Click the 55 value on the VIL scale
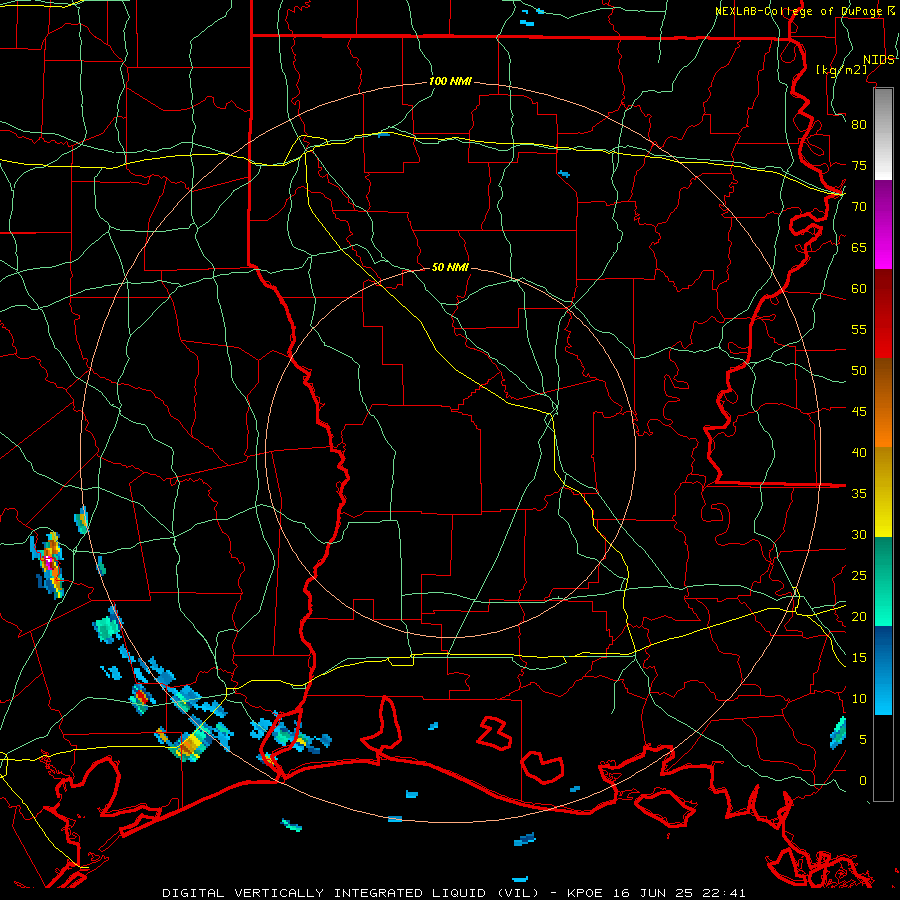900x900 pixels. tap(859, 329)
